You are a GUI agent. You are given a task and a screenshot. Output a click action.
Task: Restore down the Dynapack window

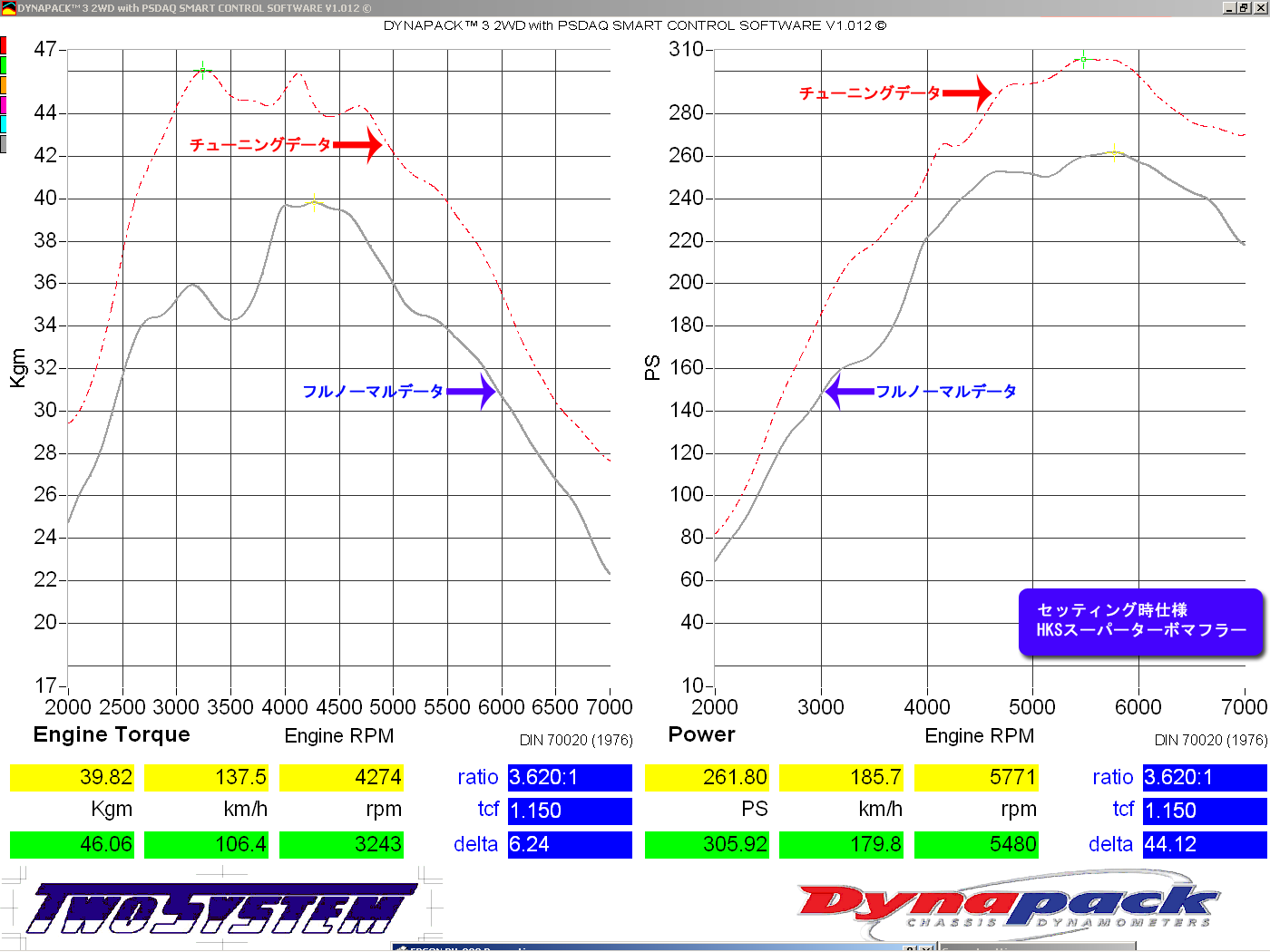pyautogui.click(x=1244, y=8)
